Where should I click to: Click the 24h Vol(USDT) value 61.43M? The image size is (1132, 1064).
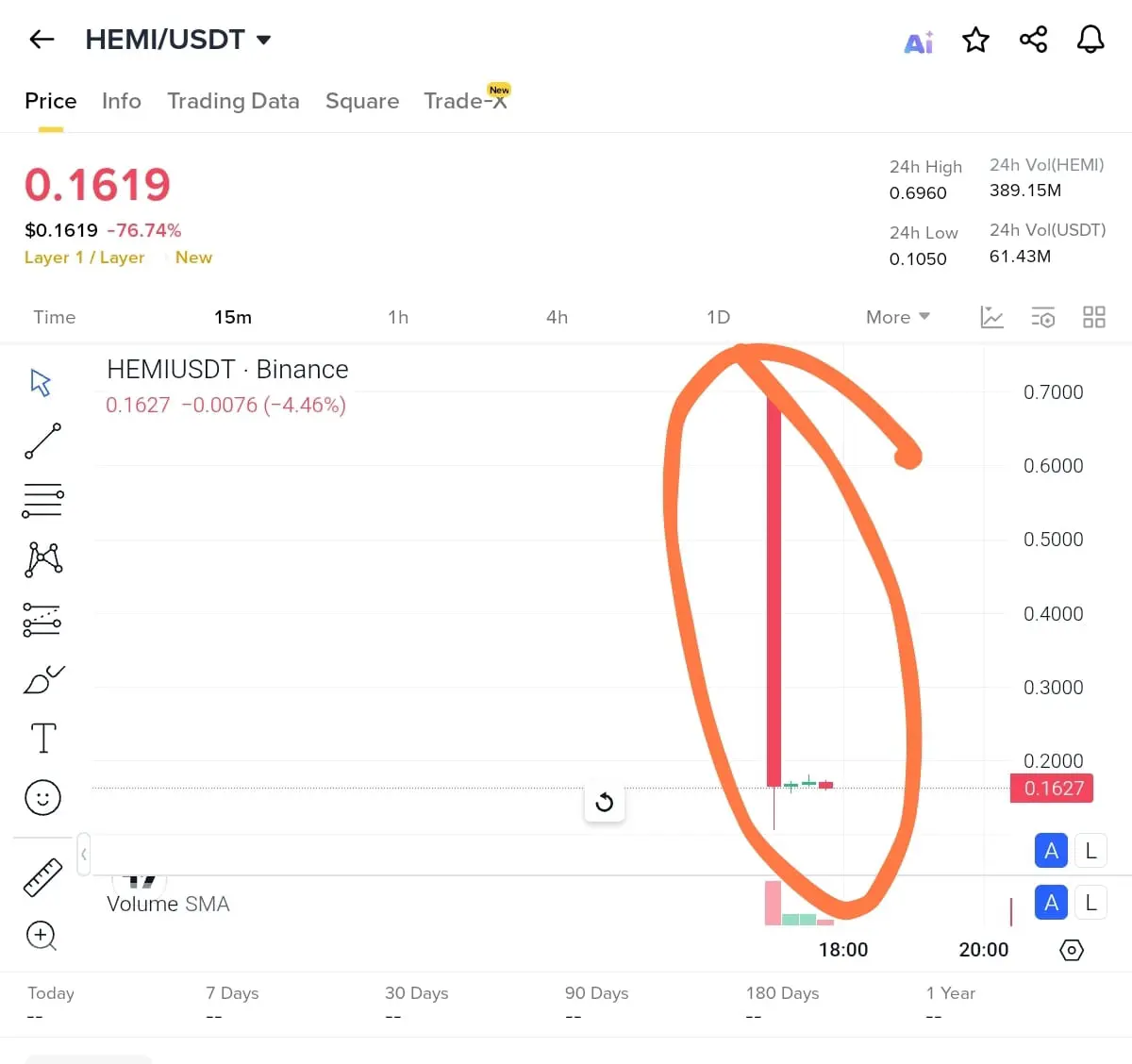tap(1020, 257)
